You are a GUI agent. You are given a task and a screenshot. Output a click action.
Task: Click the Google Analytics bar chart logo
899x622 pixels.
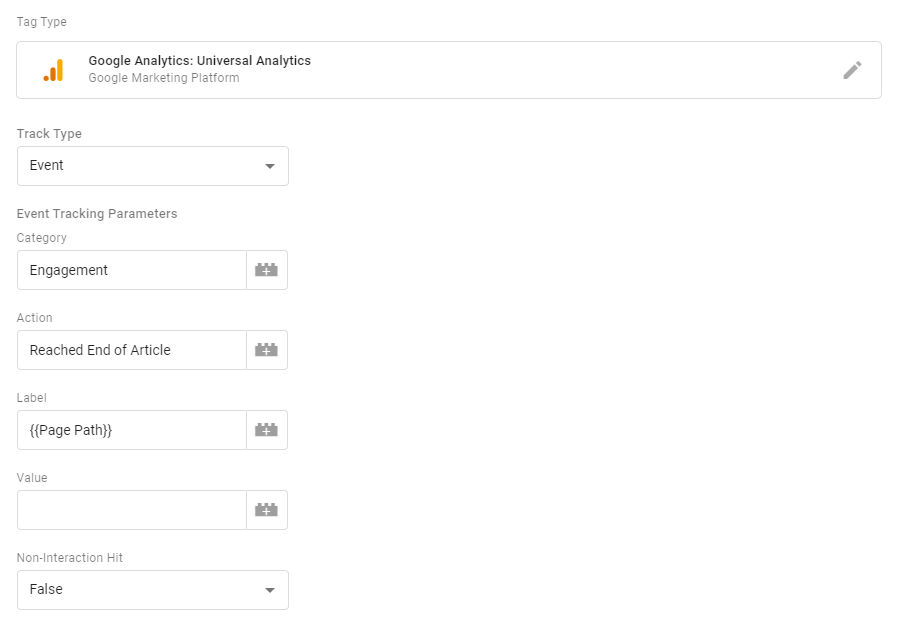(53, 70)
